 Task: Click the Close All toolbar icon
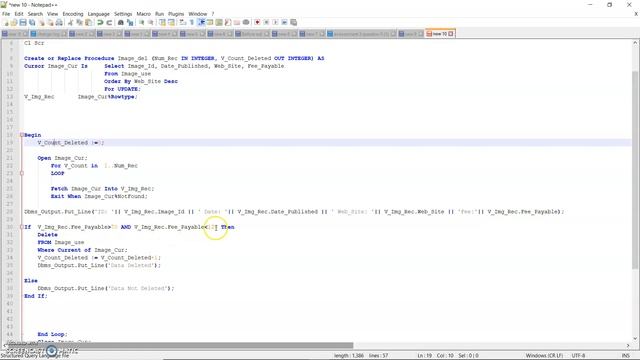tap(50, 22)
